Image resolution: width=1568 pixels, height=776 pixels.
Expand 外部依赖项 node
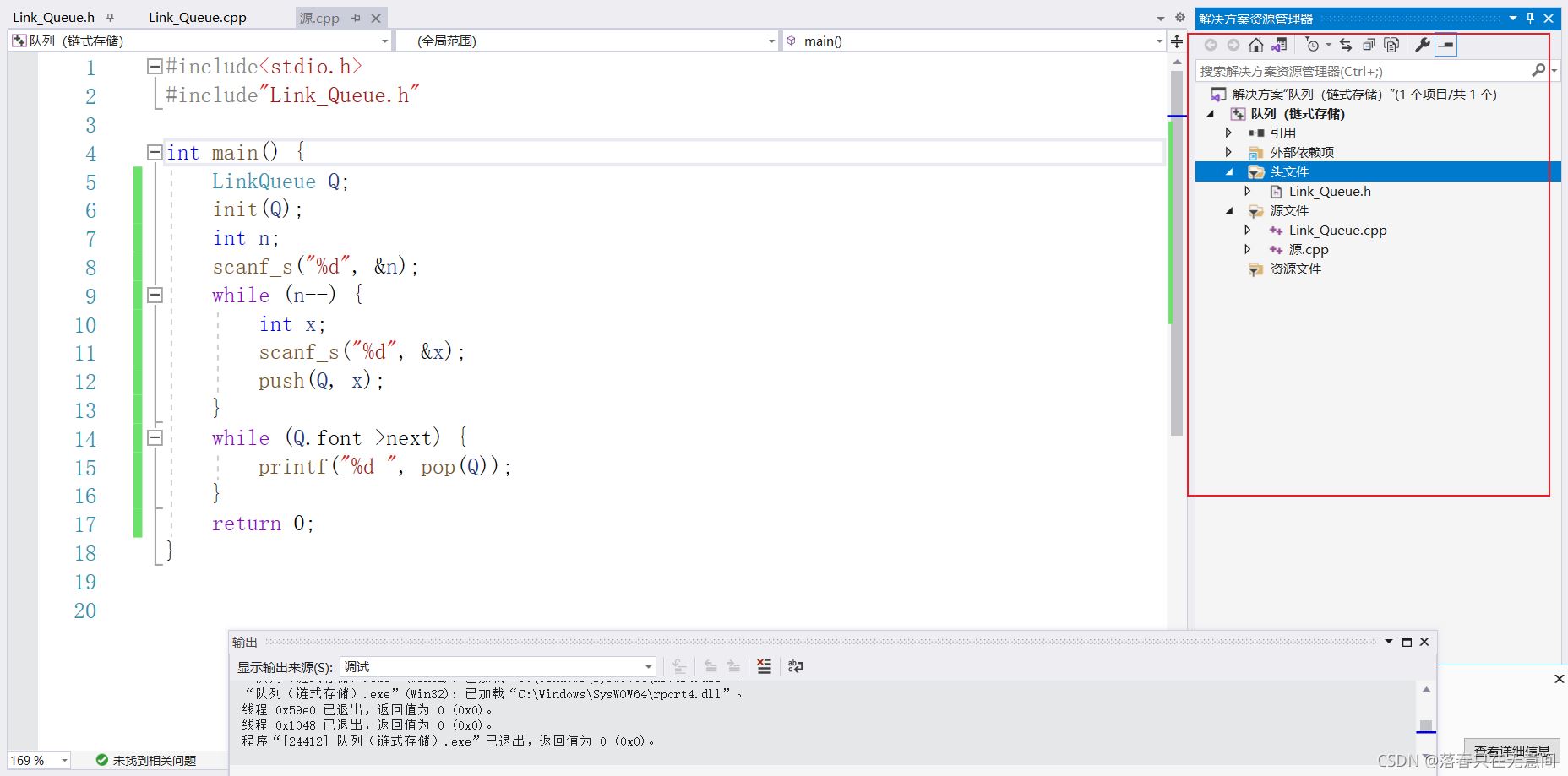pyautogui.click(x=1229, y=152)
